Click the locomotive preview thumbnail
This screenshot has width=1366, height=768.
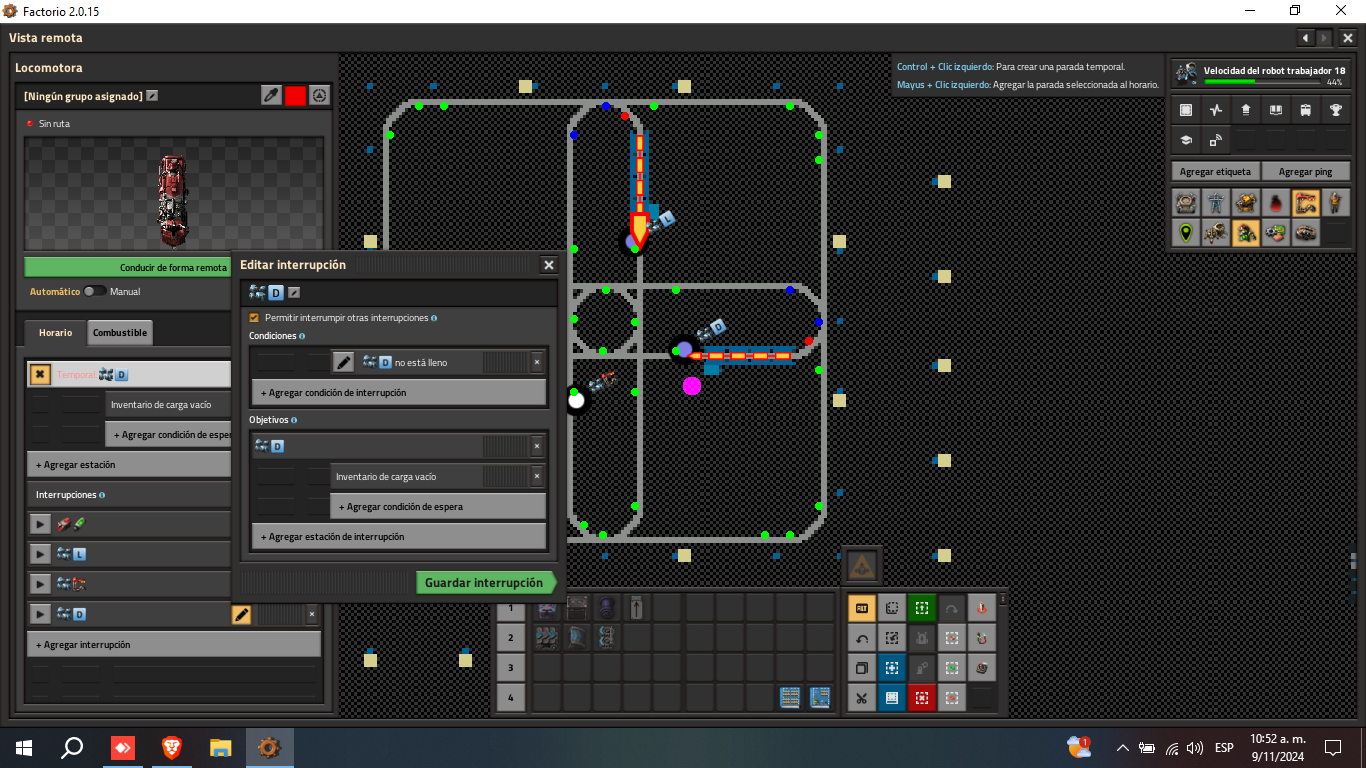[x=174, y=194]
